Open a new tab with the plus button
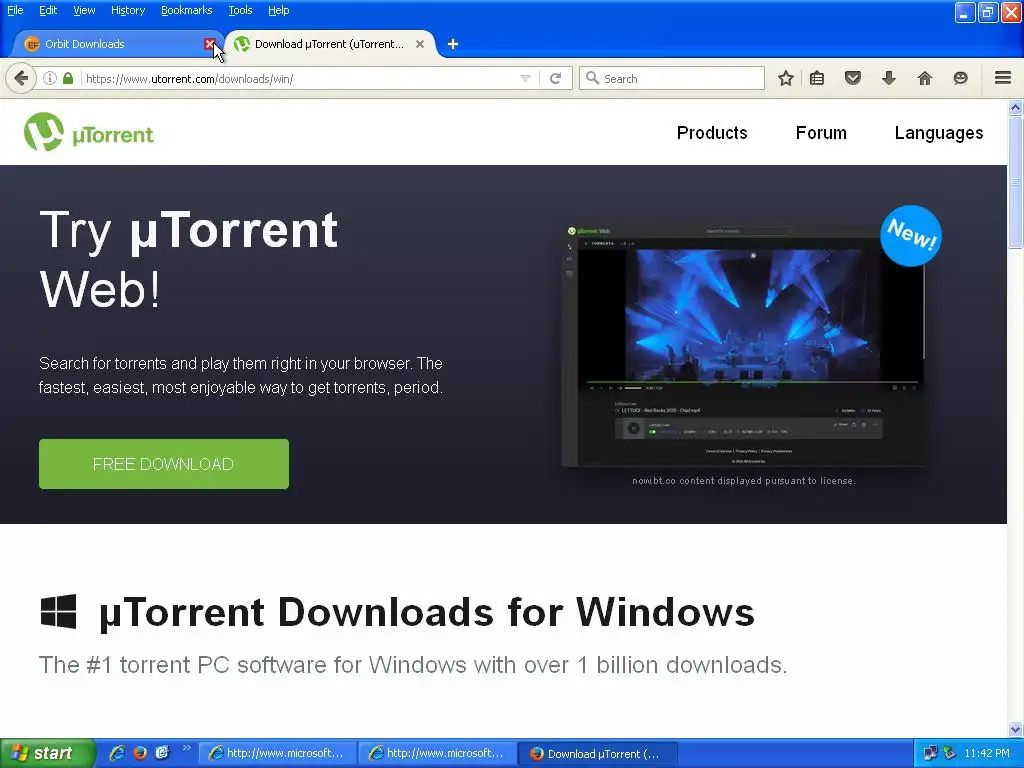The height and width of the screenshot is (768, 1024). tap(453, 44)
